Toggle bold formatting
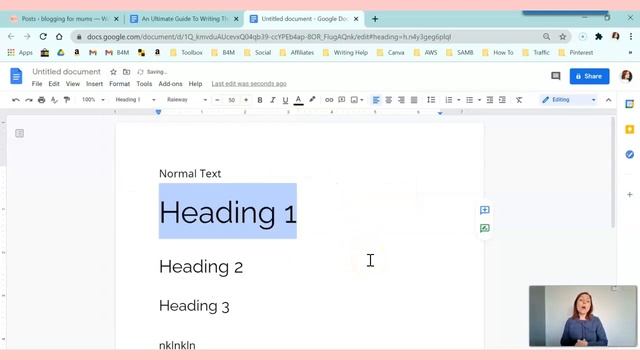This screenshot has height=360, width=640. pyautogui.click(x=260, y=100)
